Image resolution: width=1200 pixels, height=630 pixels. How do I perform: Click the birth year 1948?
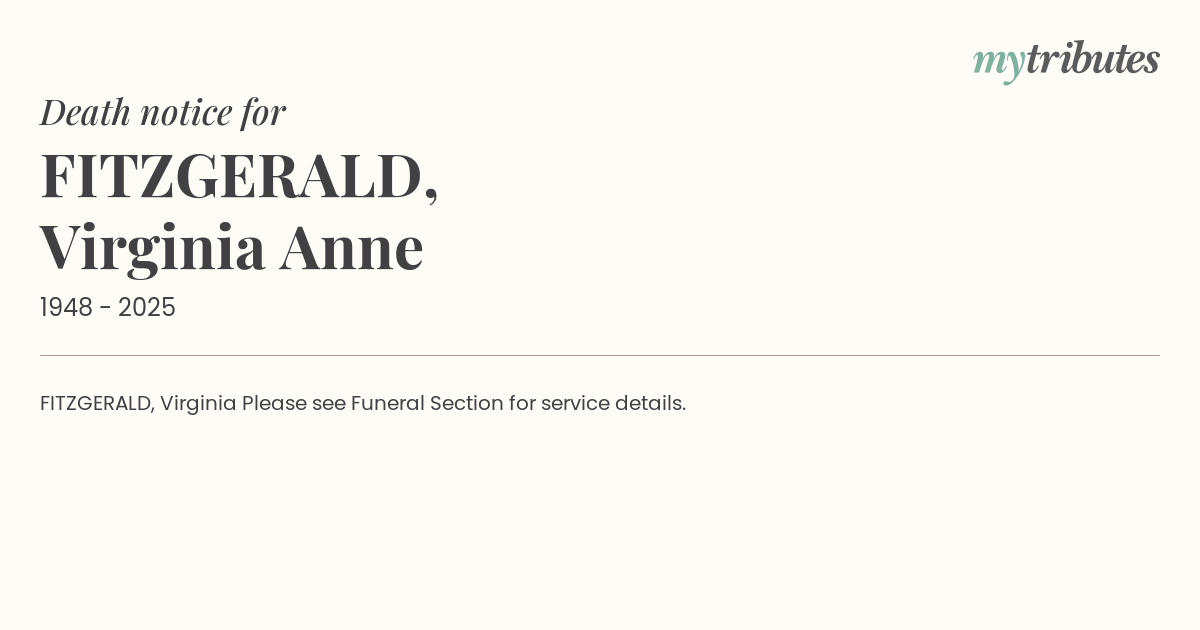[x=66, y=308]
